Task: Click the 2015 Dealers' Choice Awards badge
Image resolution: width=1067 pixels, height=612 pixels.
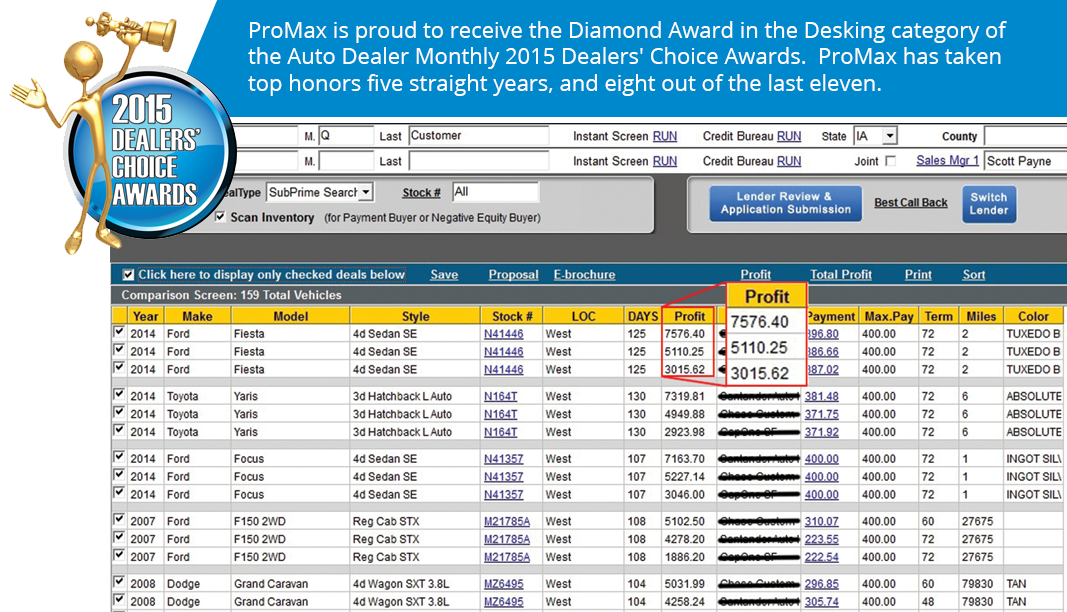Action: click(x=151, y=154)
